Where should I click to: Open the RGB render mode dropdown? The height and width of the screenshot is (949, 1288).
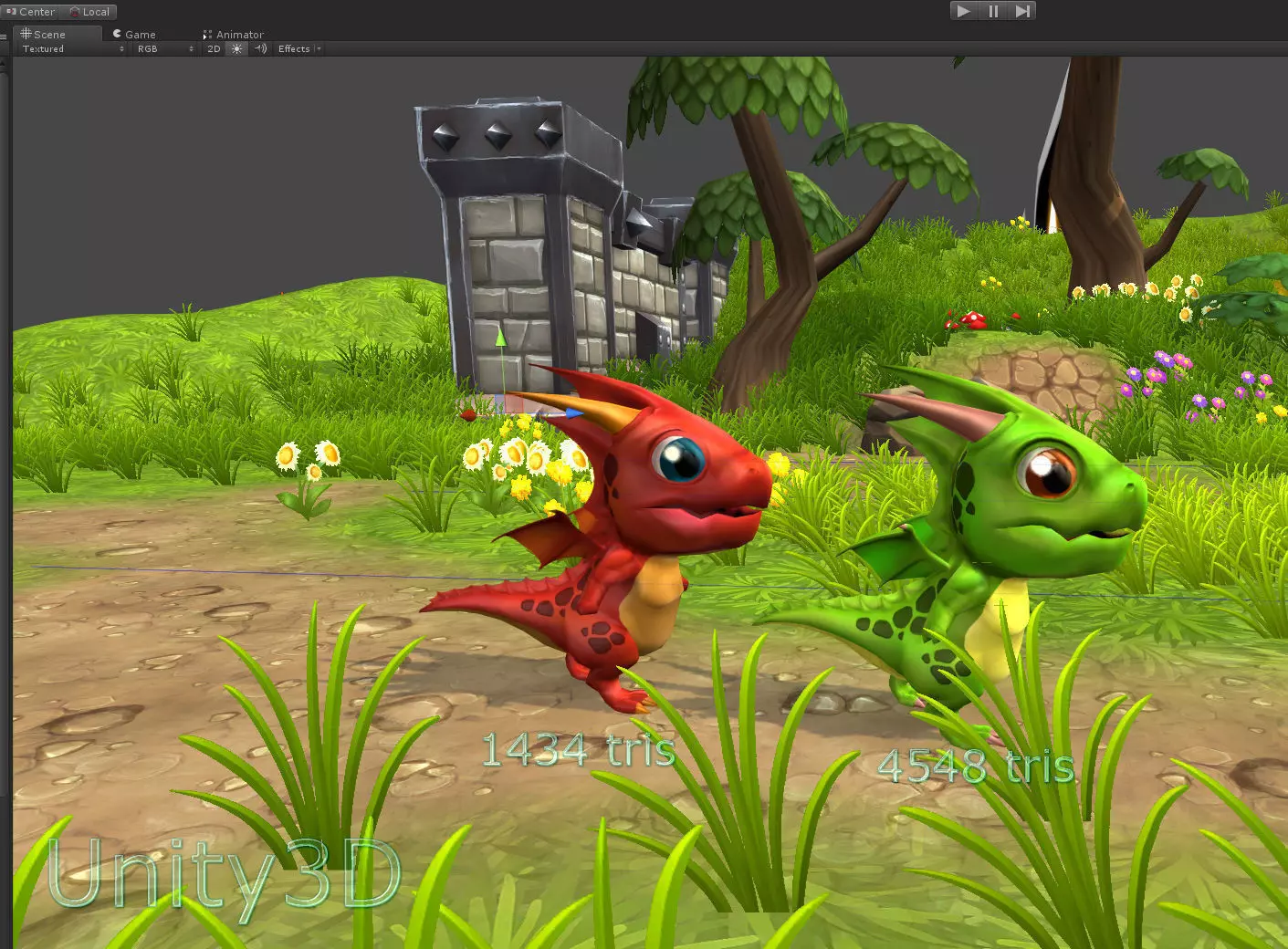click(x=164, y=49)
